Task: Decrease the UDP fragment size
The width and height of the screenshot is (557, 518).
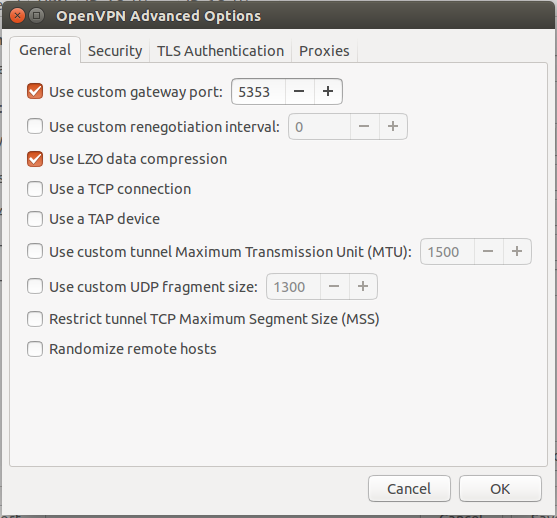Action: point(334,286)
